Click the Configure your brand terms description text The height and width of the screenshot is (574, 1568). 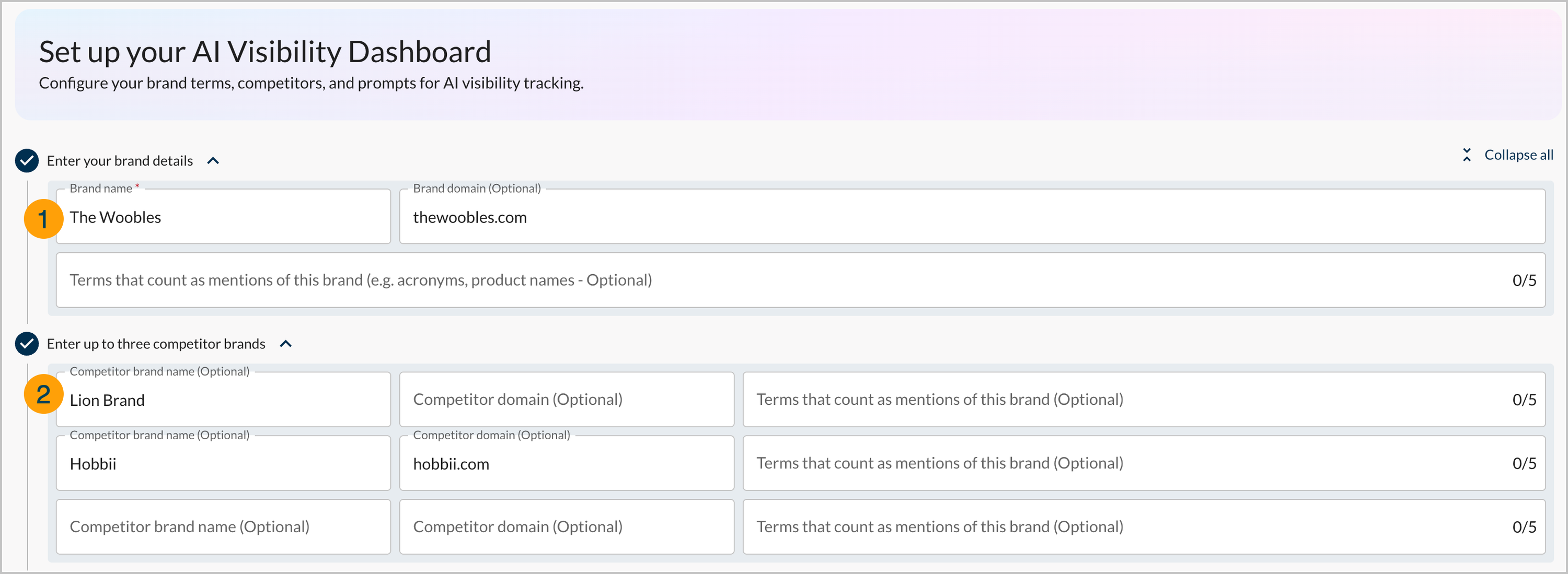[311, 83]
